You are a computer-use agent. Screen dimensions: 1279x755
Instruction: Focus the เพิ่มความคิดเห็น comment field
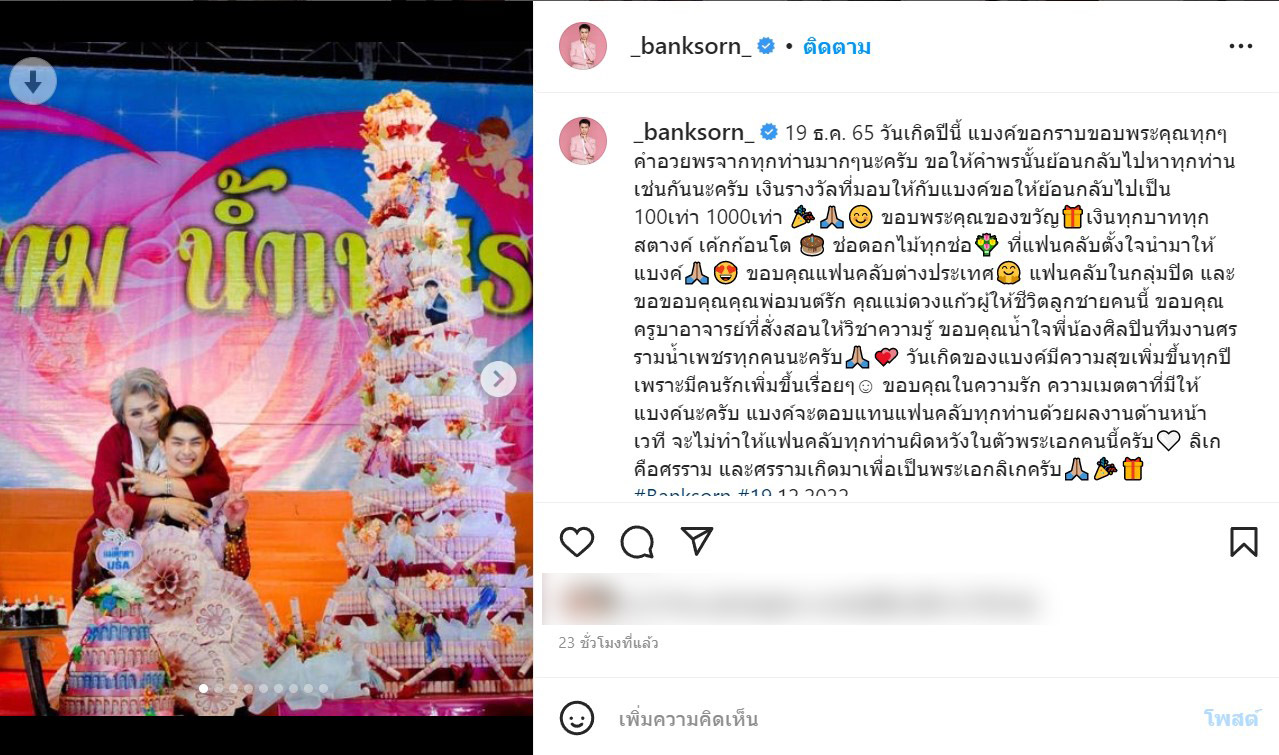point(900,719)
